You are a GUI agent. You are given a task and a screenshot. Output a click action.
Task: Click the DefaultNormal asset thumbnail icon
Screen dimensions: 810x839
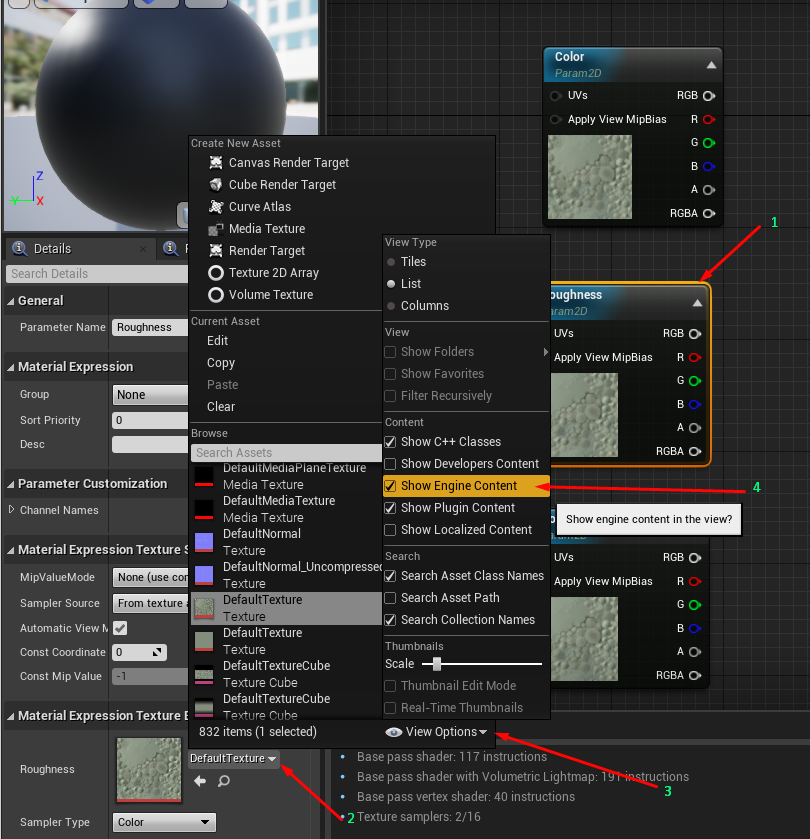tap(204, 542)
